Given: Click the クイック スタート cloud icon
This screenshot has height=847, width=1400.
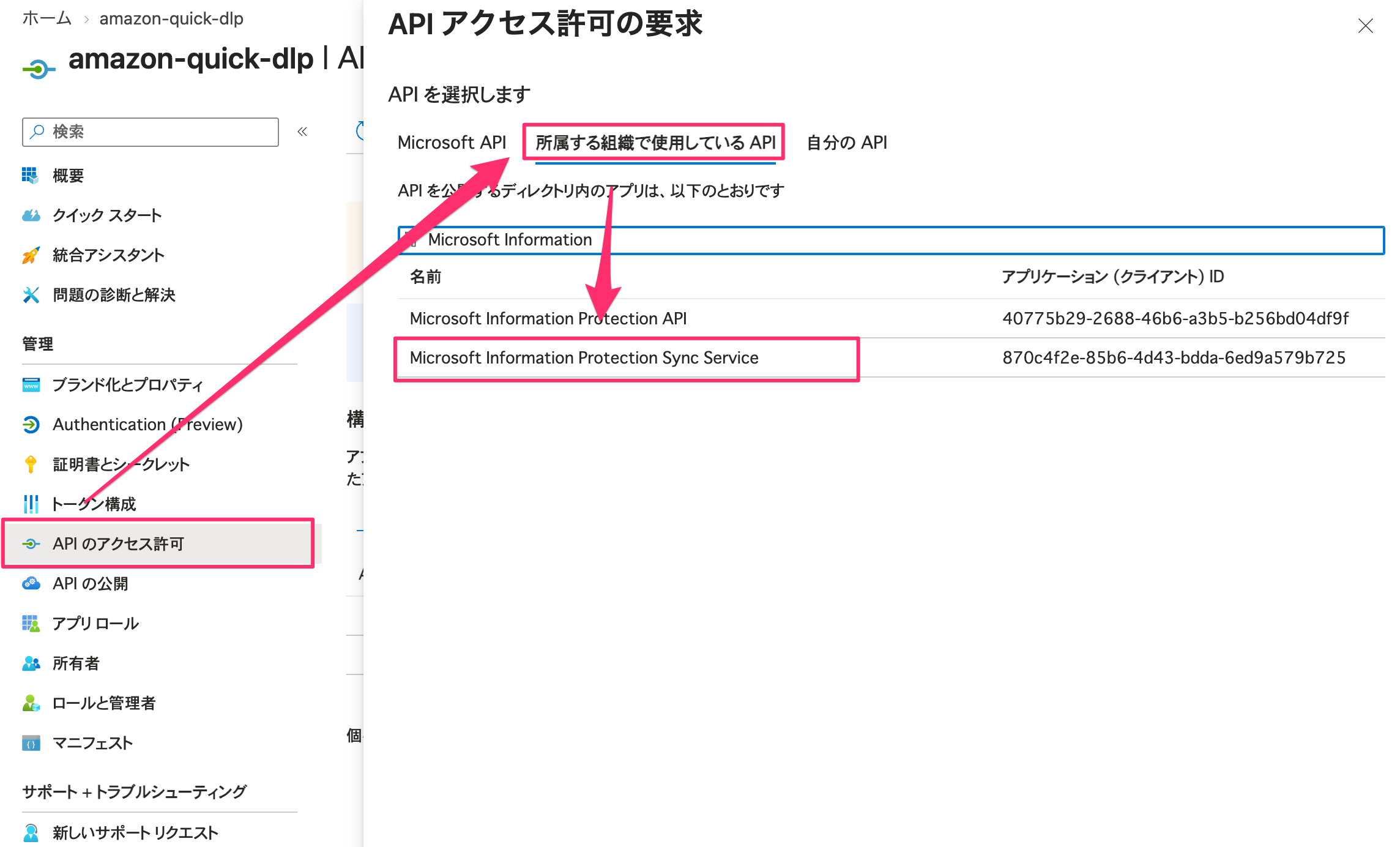Looking at the screenshot, I should pos(31,215).
